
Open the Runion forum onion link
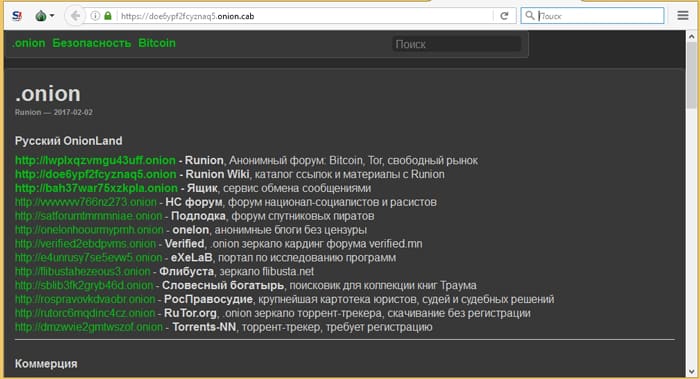[95, 160]
